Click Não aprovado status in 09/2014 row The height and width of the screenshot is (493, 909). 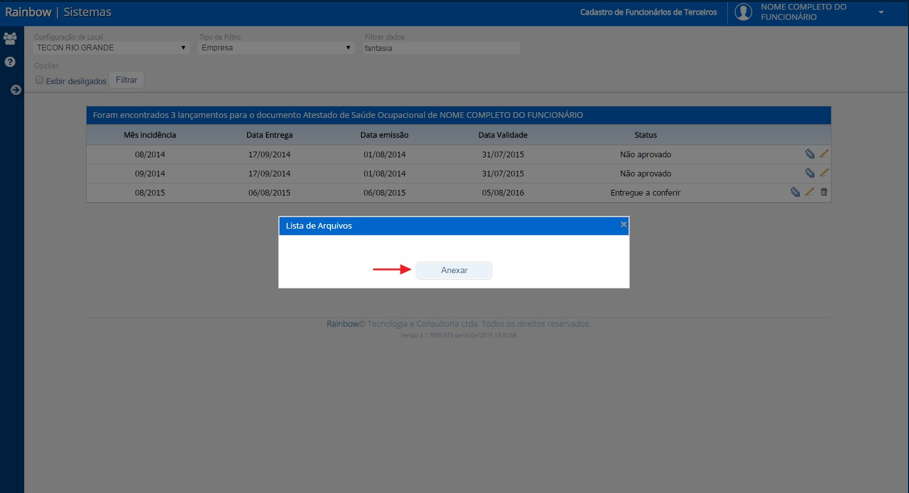click(x=645, y=173)
